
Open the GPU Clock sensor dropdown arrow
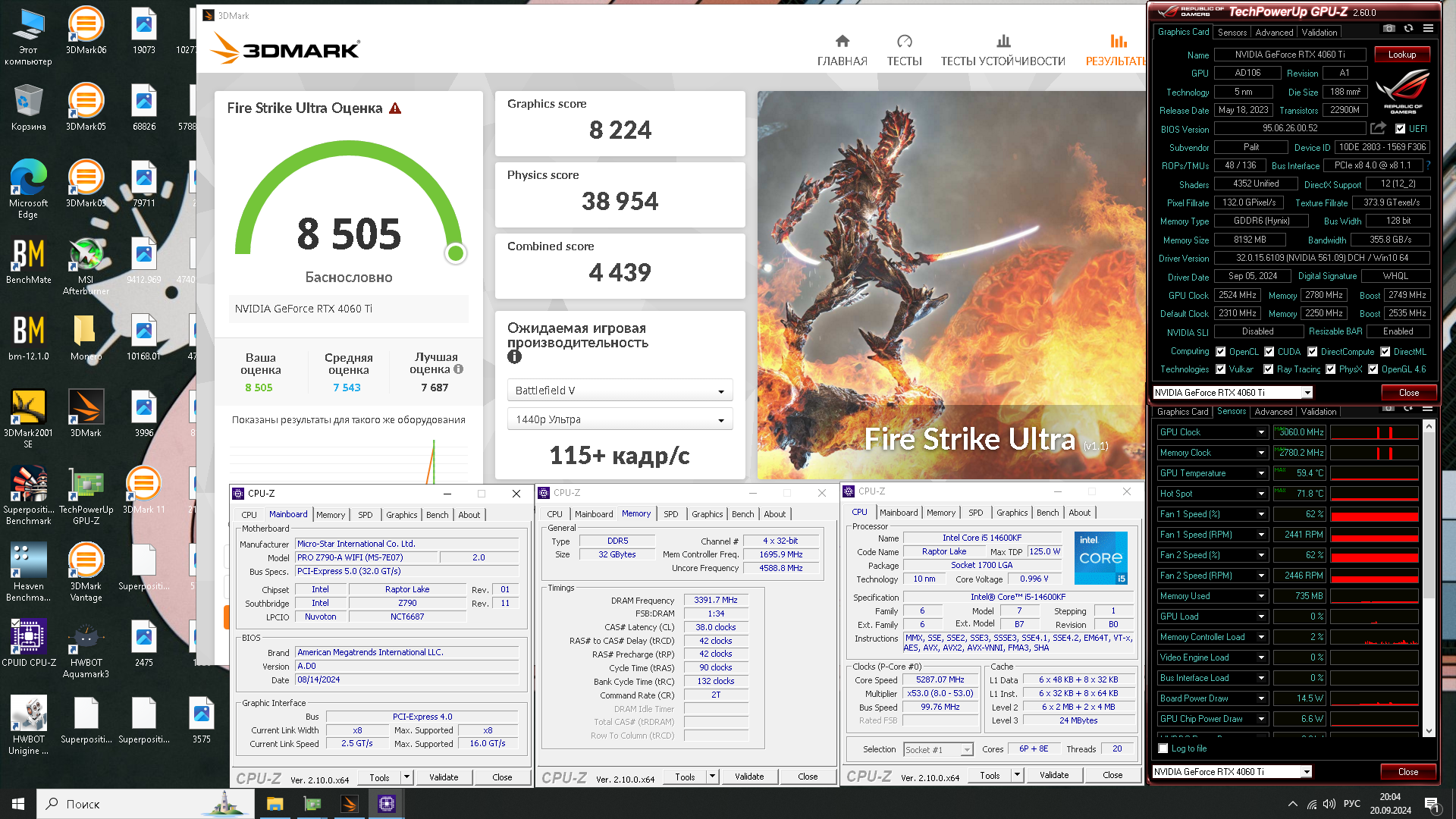coord(1261,432)
